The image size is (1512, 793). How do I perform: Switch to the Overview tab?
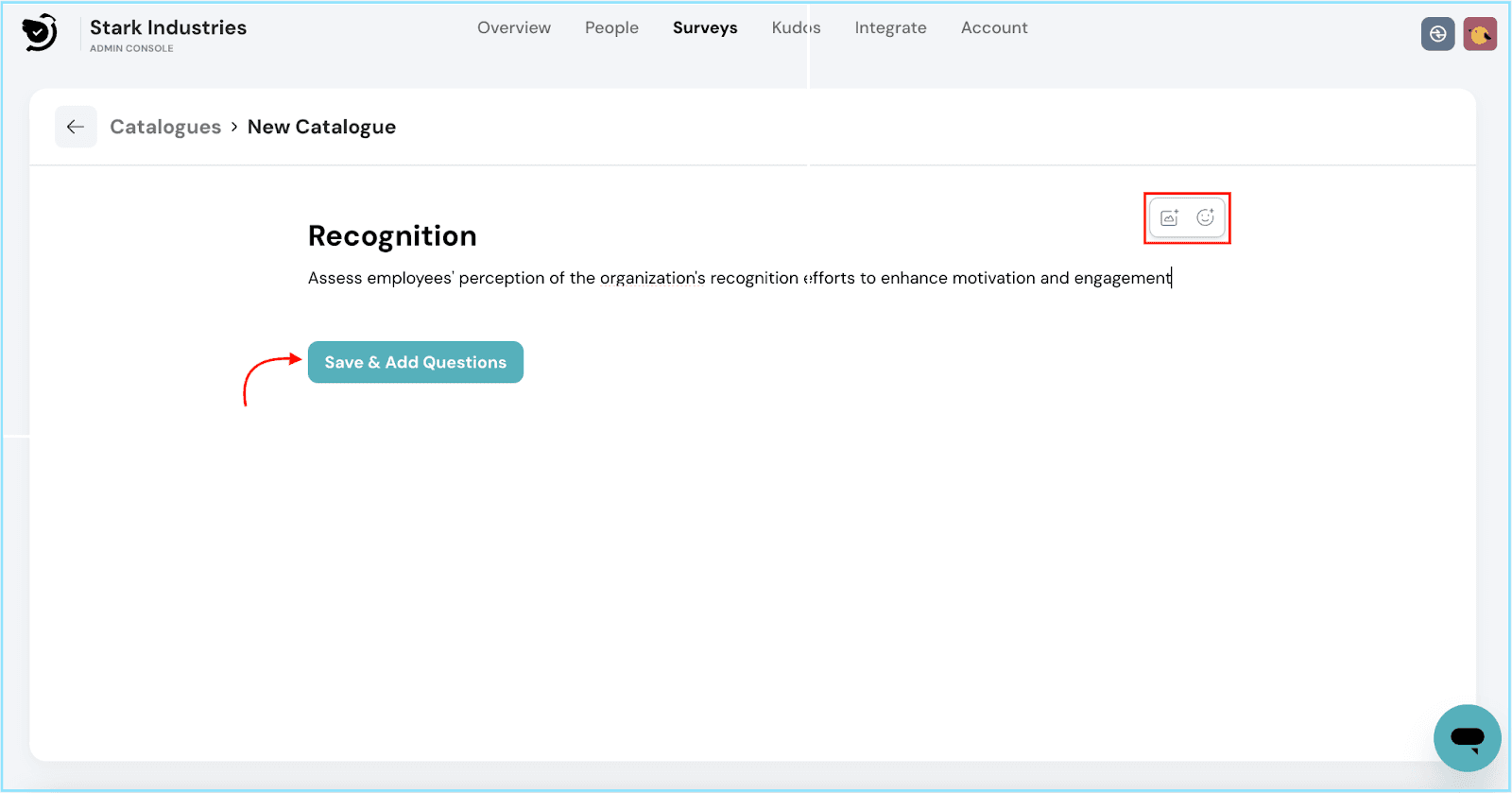tap(513, 28)
